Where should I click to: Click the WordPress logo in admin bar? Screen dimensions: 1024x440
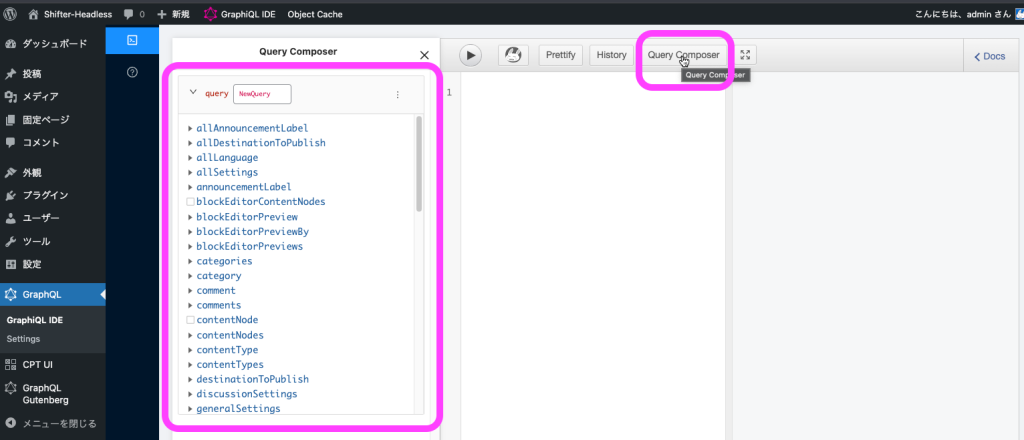pyautogui.click(x=10, y=14)
